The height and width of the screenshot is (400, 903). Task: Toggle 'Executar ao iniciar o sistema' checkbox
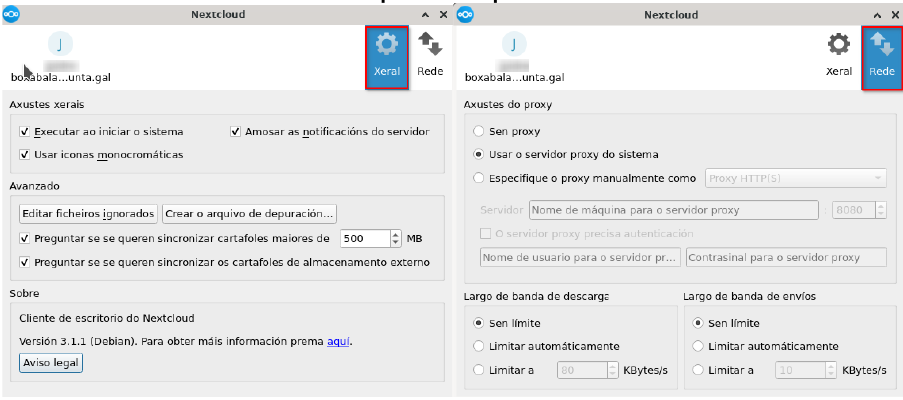(25, 132)
